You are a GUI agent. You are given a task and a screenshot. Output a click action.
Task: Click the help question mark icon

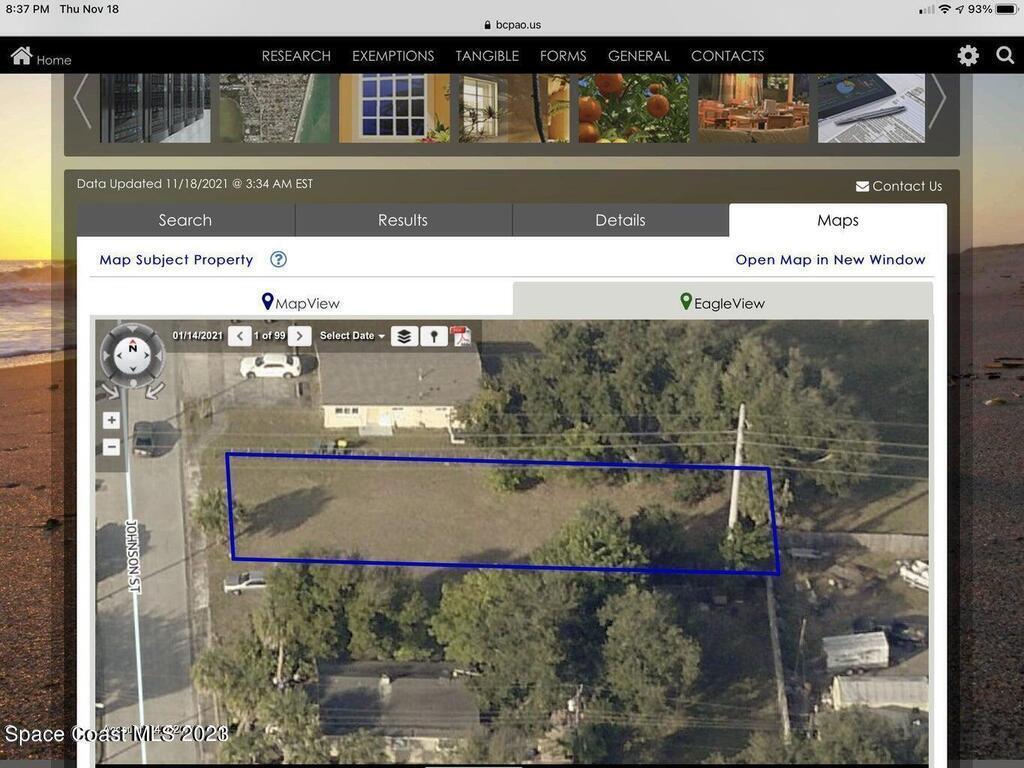(x=278, y=259)
